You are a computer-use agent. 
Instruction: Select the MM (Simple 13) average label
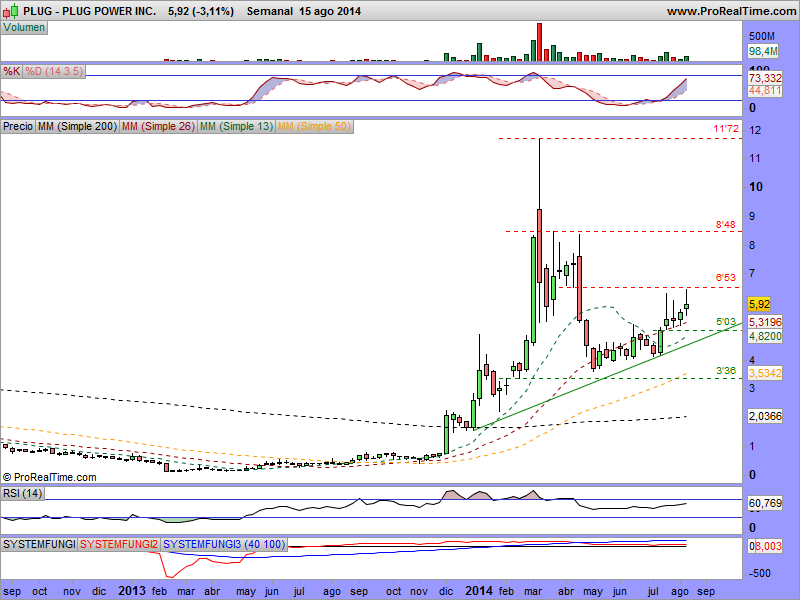pos(236,126)
